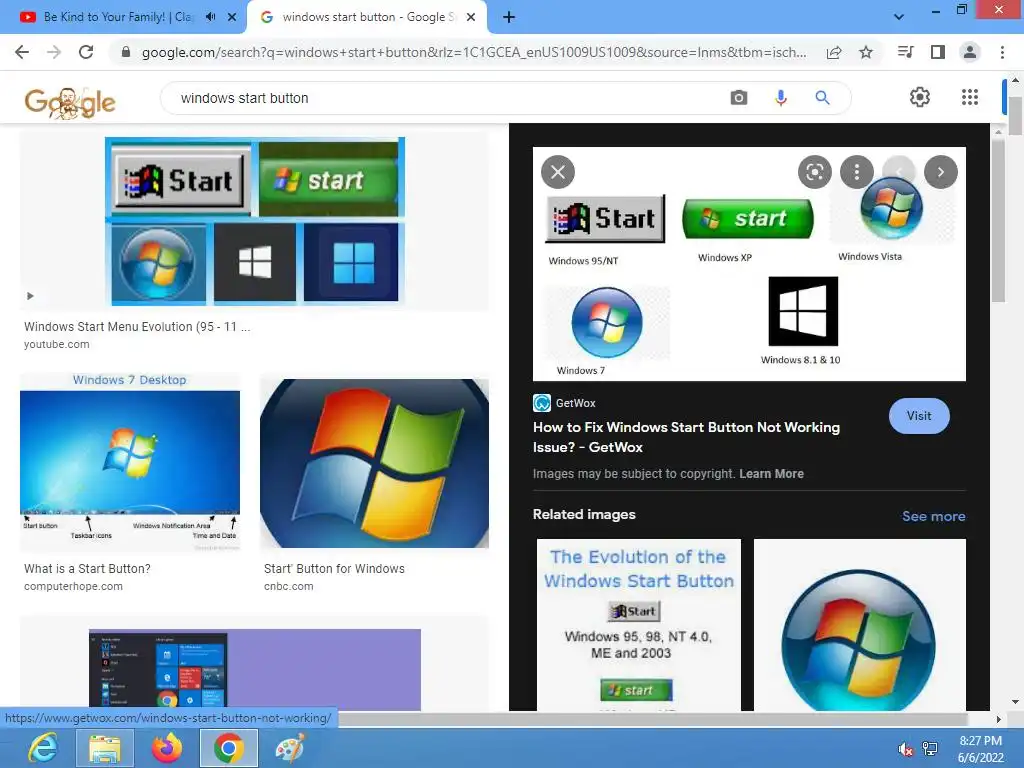Open the network tray icon
Screen dimensions: 1024x768
pyautogui.click(x=930, y=749)
